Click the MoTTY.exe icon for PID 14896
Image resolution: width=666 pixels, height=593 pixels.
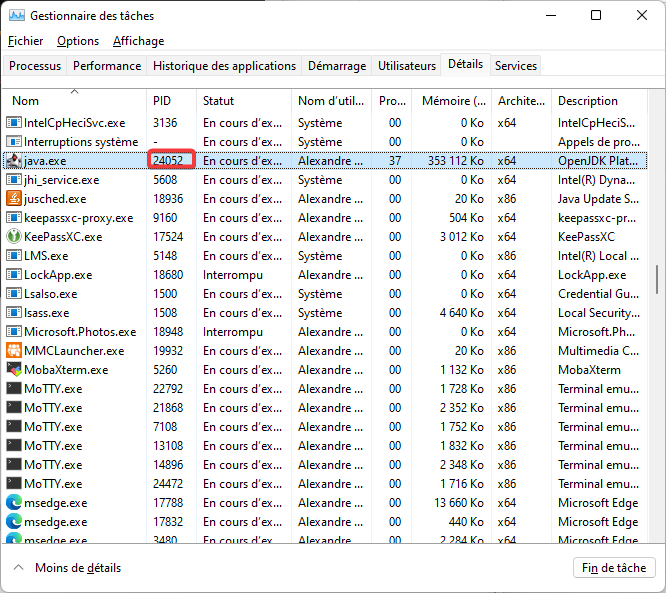(x=14, y=464)
